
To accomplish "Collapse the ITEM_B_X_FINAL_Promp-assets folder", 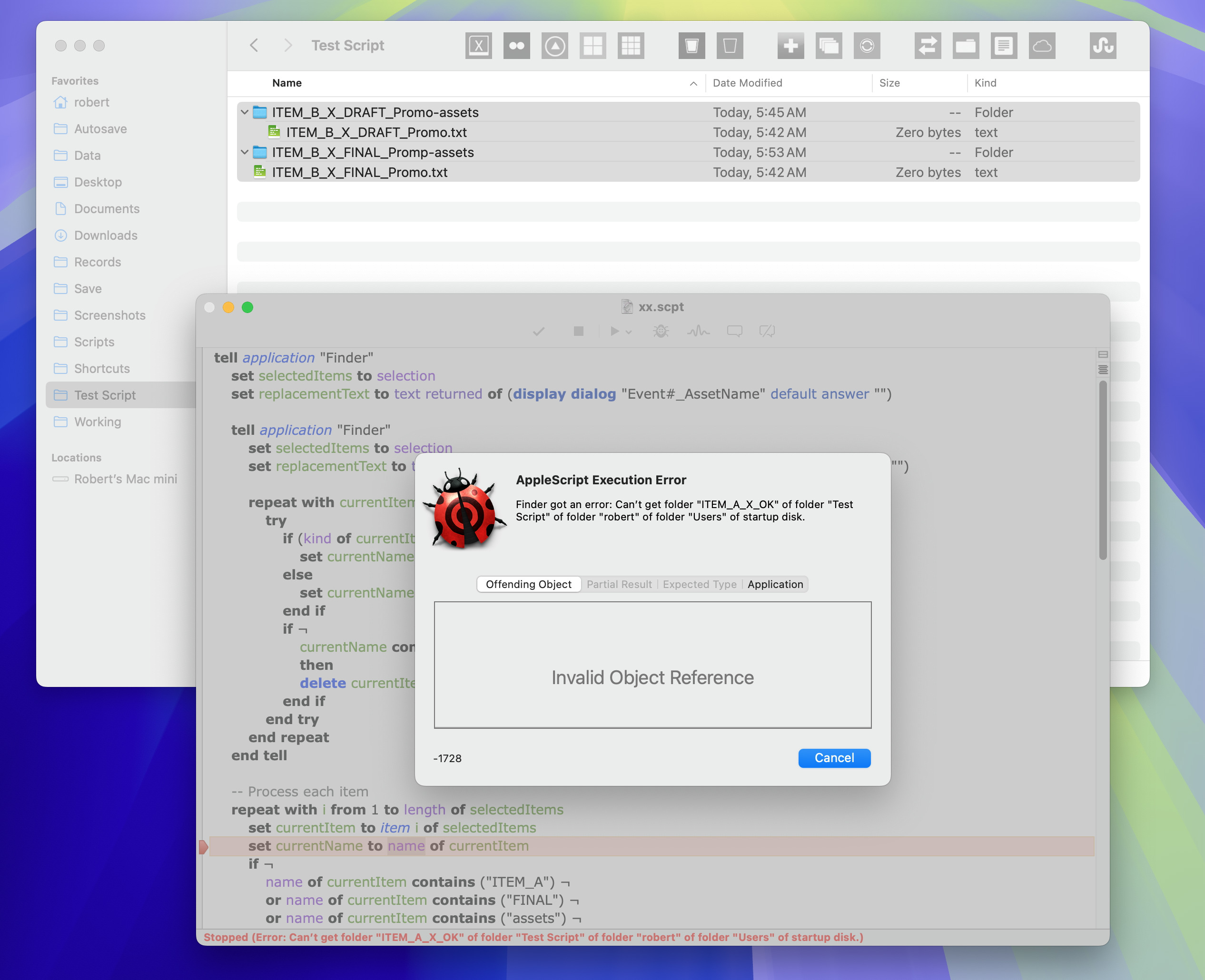I will pos(245,152).
